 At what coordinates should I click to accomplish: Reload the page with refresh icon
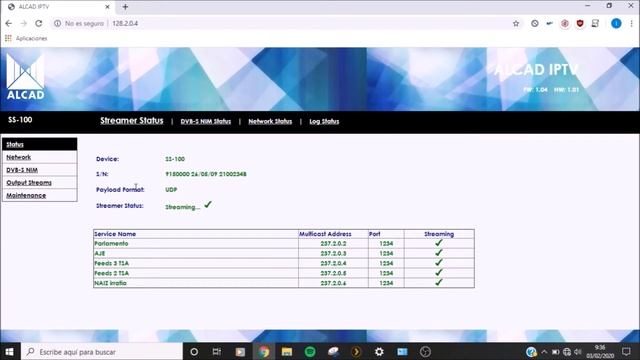pyautogui.click(x=38, y=23)
